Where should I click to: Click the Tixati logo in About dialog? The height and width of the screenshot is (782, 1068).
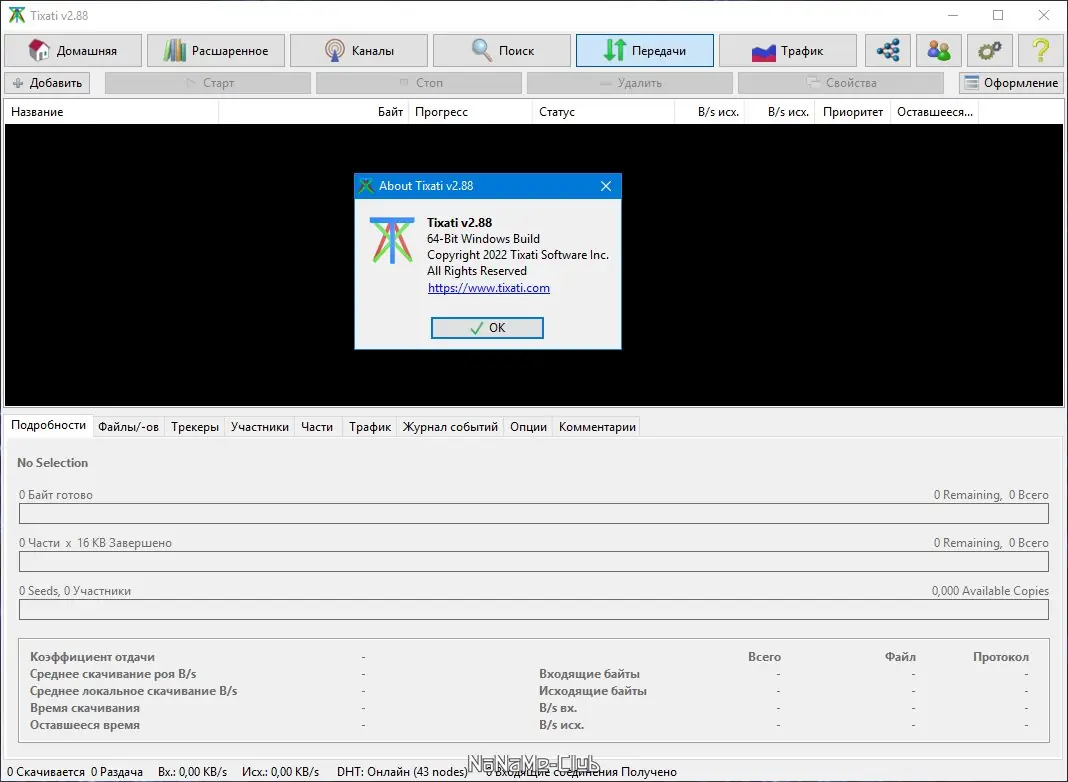392,240
